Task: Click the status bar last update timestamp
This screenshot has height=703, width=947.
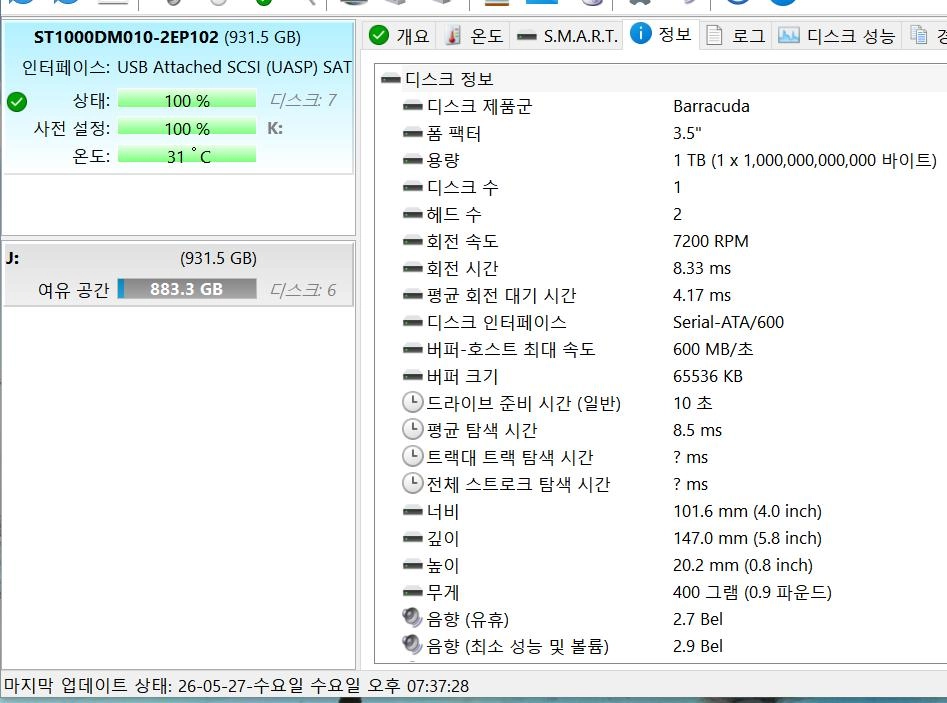Action: (236, 686)
